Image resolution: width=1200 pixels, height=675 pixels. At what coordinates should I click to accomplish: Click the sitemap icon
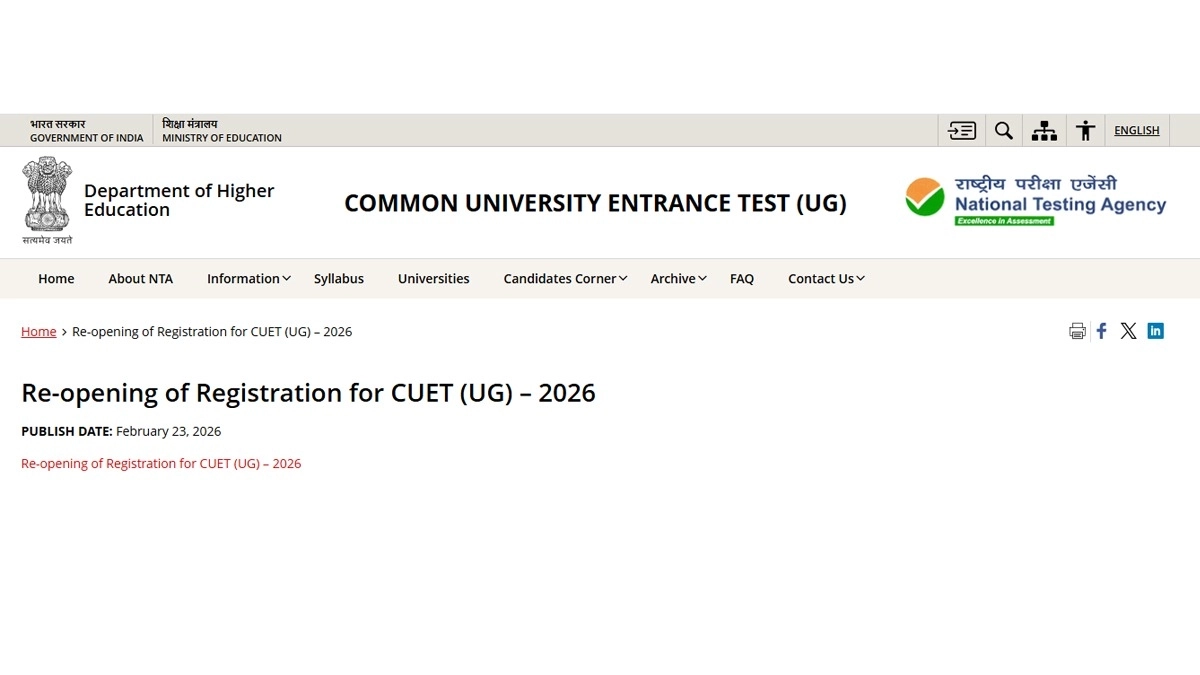[x=1044, y=130]
